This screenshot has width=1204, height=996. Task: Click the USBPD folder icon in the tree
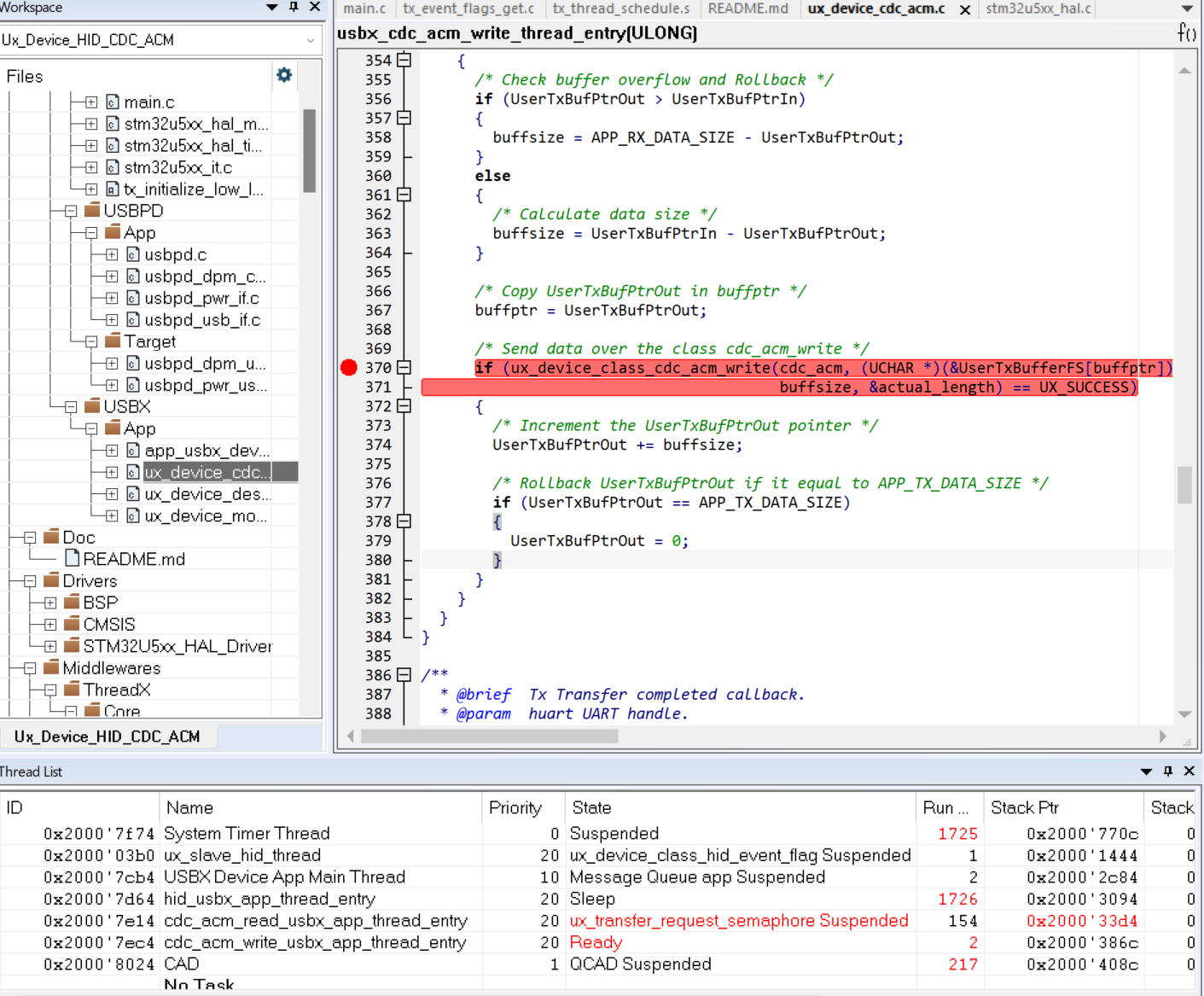point(90,210)
